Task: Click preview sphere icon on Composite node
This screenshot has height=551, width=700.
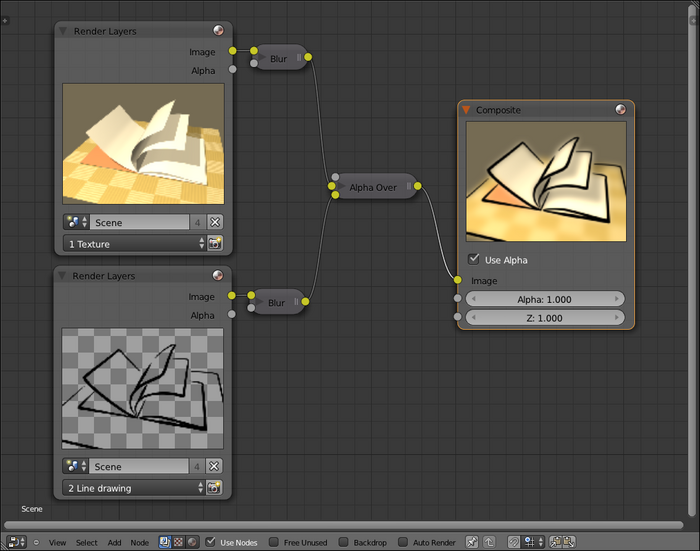Action: click(620, 110)
